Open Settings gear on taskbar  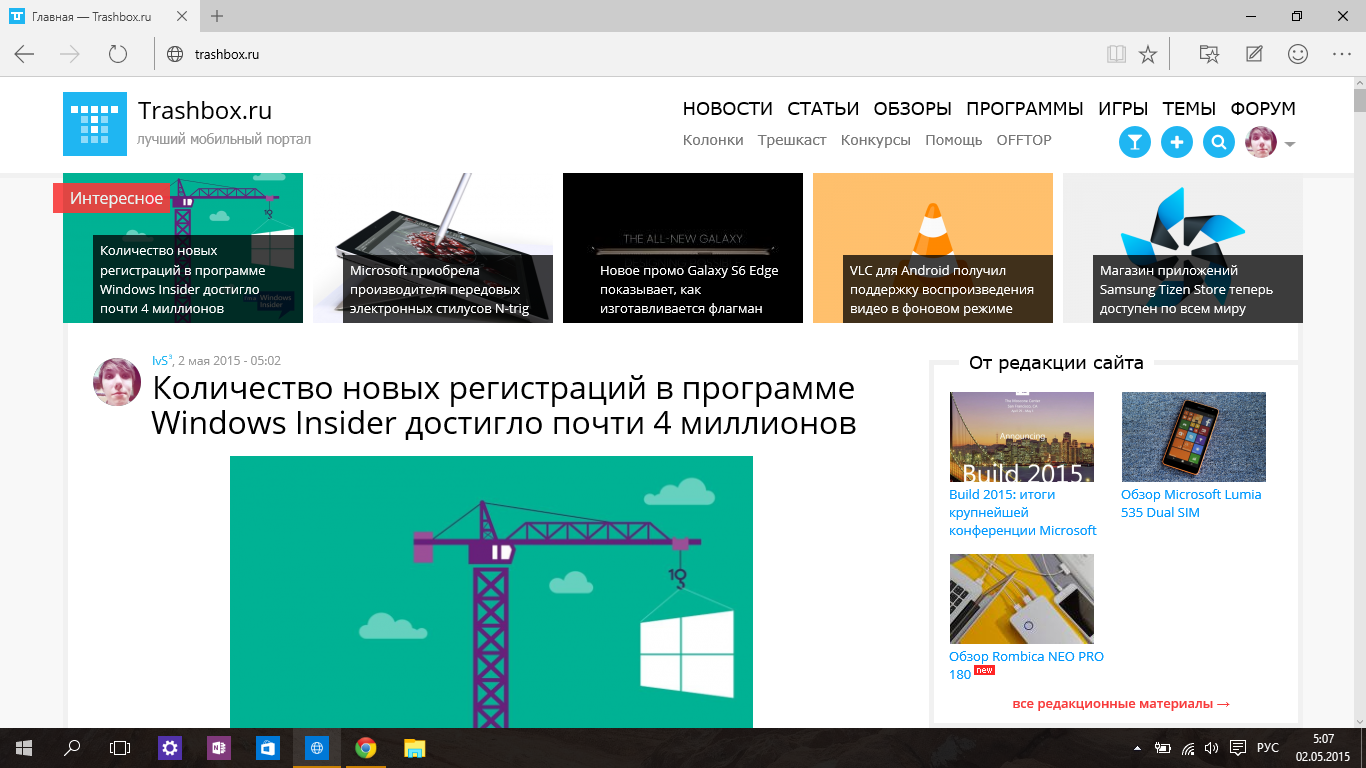pos(170,747)
